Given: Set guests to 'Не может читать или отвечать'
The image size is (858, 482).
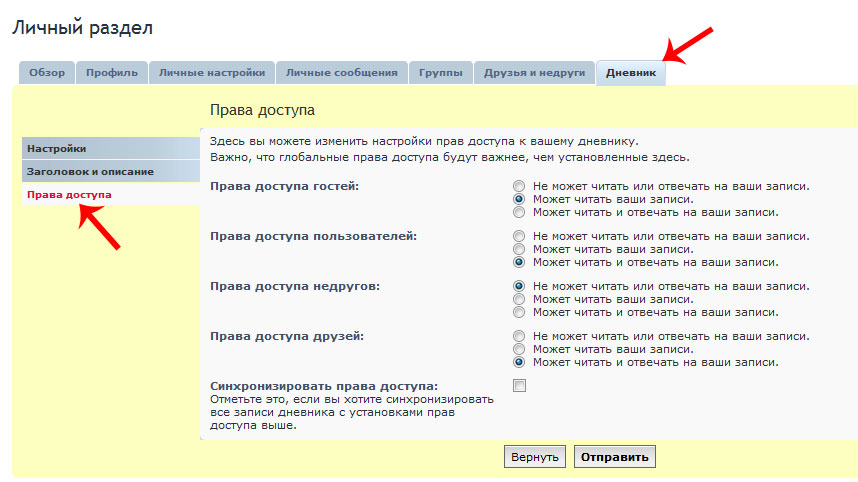Looking at the screenshot, I should tap(519, 186).
